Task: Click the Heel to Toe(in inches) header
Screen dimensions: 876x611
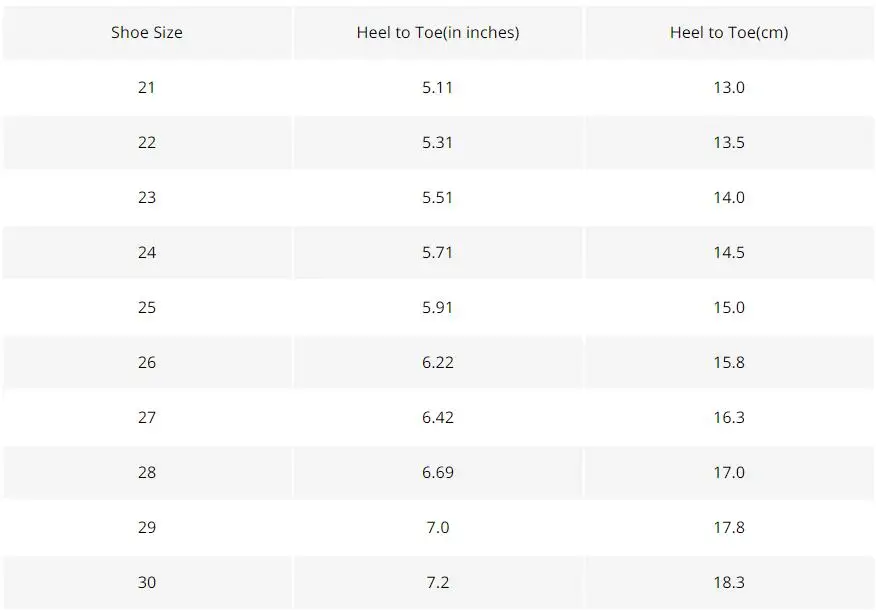Action: coord(438,32)
